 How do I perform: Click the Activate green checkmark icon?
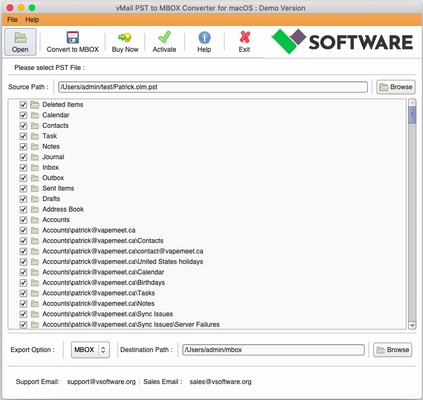tap(164, 37)
